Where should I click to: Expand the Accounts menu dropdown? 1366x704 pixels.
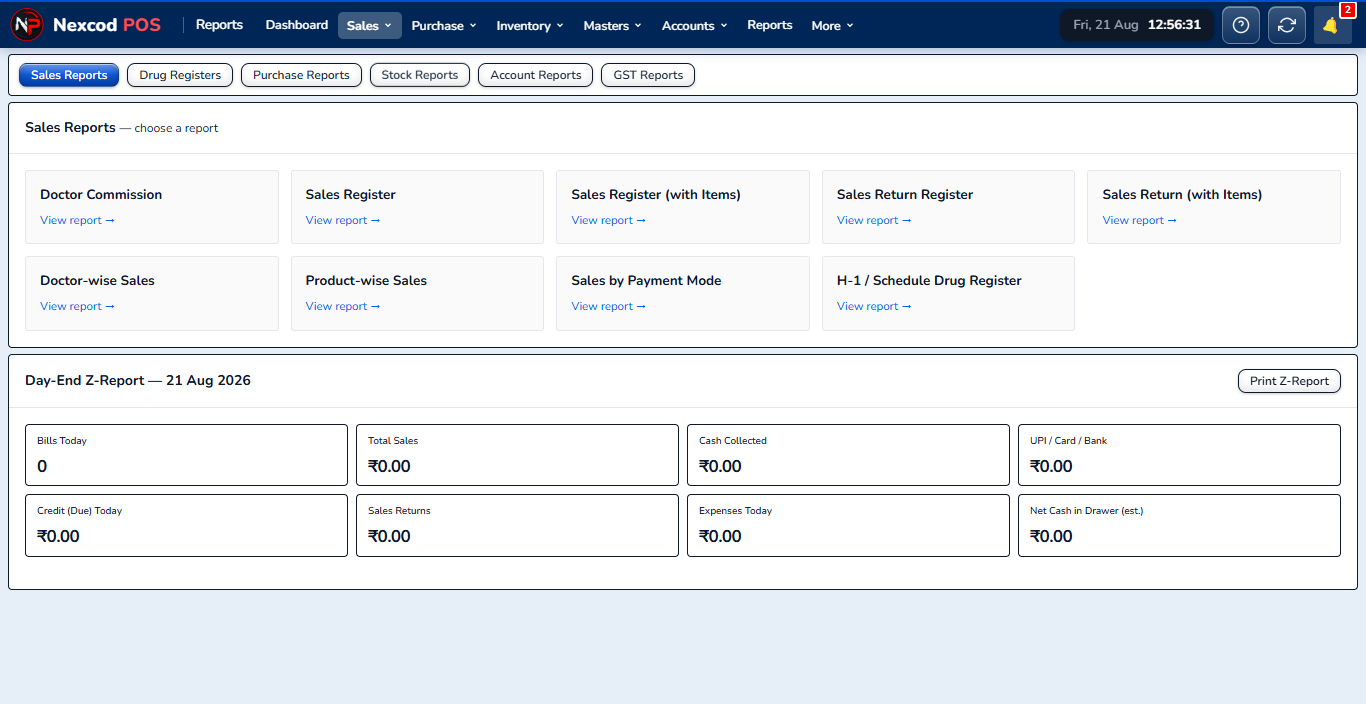coord(695,25)
